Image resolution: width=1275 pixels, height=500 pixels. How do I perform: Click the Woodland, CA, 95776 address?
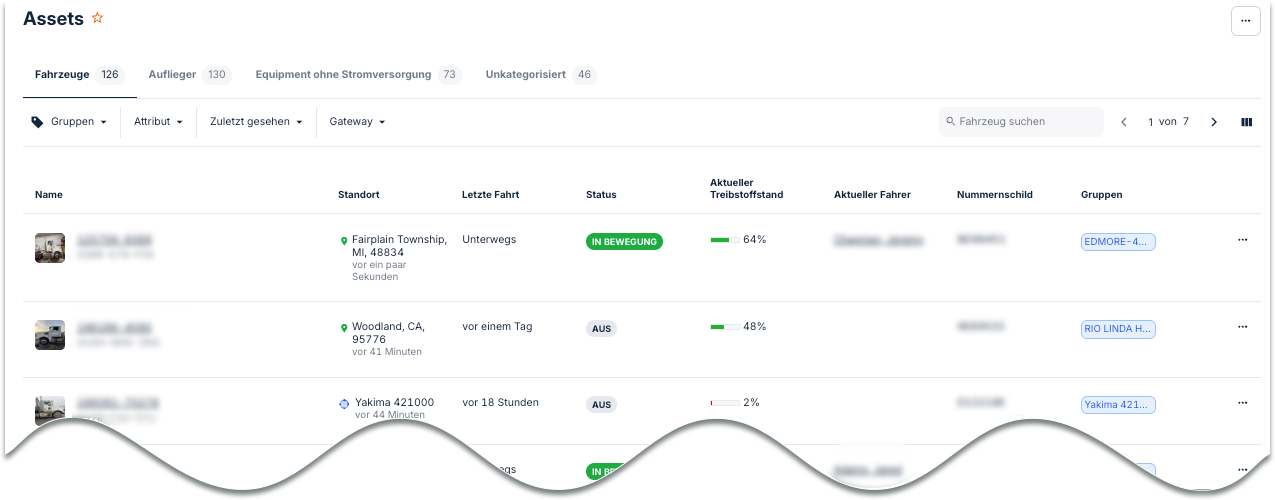388,333
